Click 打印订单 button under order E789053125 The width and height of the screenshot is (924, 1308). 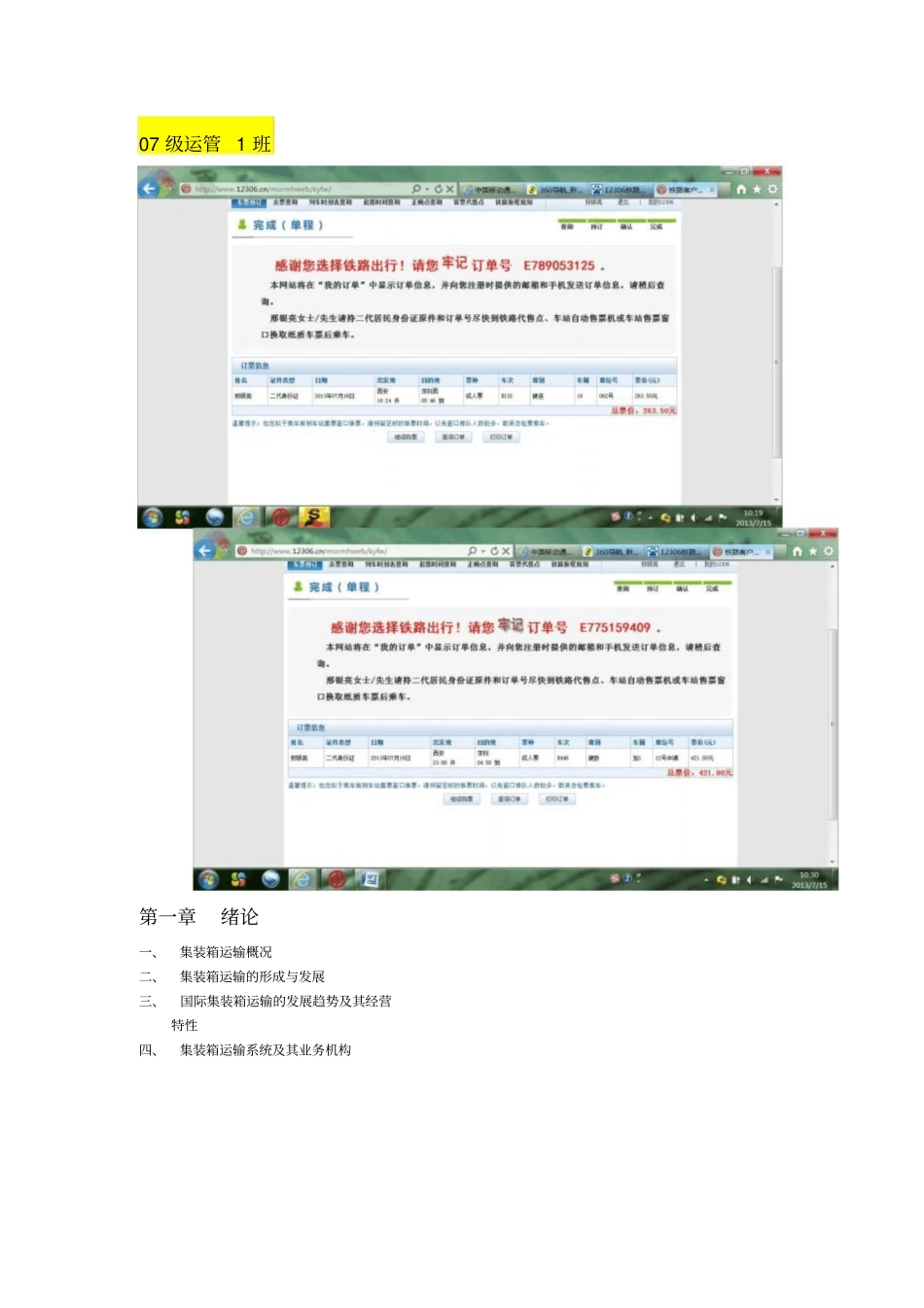[x=502, y=438]
